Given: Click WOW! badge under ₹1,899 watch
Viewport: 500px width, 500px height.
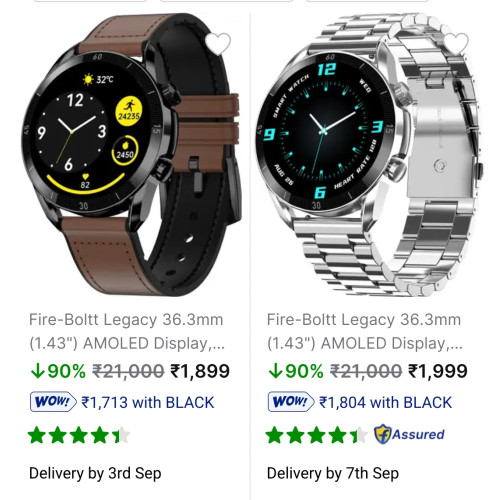Looking at the screenshot, I should pyautogui.click(x=53, y=402).
